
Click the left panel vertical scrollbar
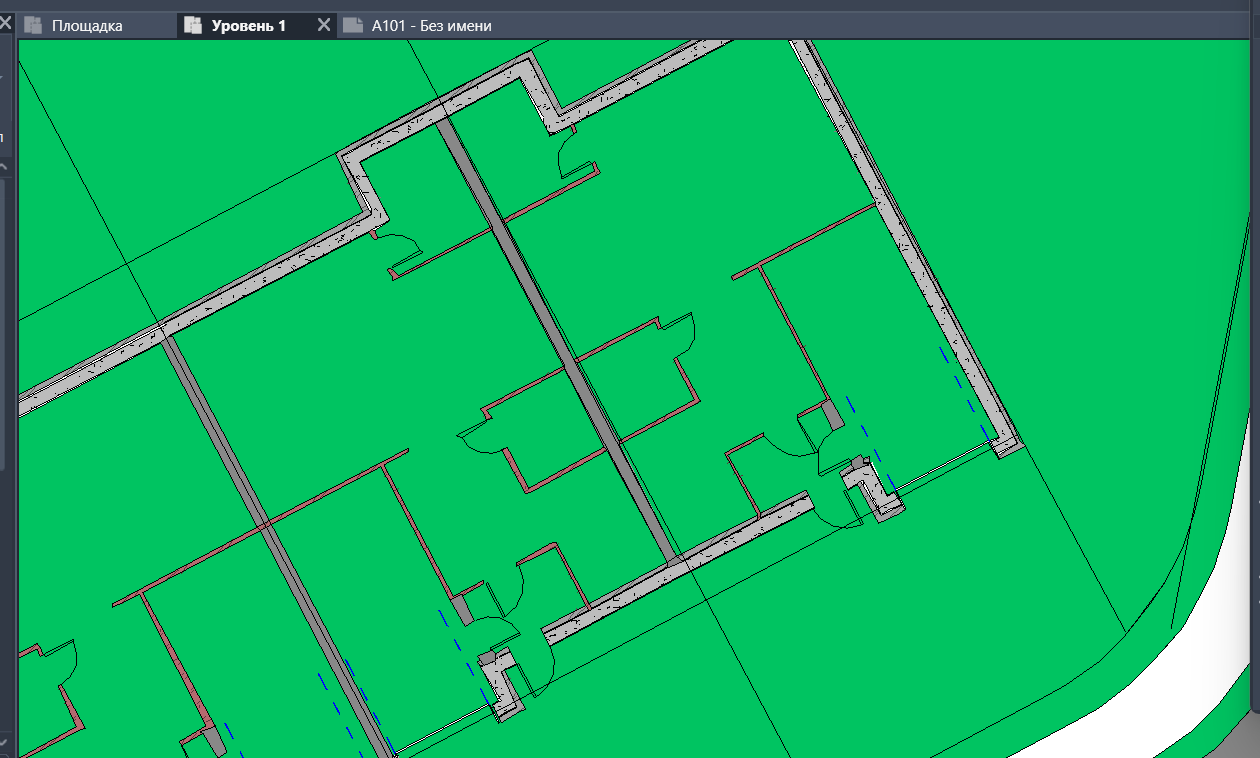point(3,320)
